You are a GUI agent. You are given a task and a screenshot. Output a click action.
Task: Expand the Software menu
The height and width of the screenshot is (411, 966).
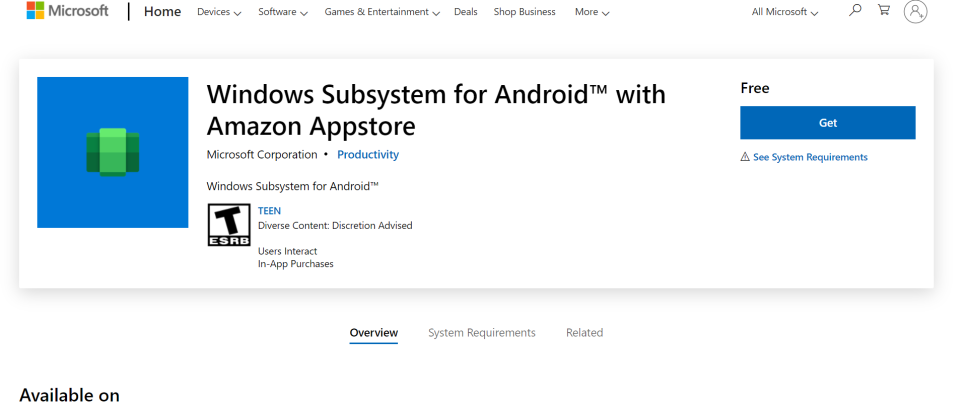[x=283, y=12]
